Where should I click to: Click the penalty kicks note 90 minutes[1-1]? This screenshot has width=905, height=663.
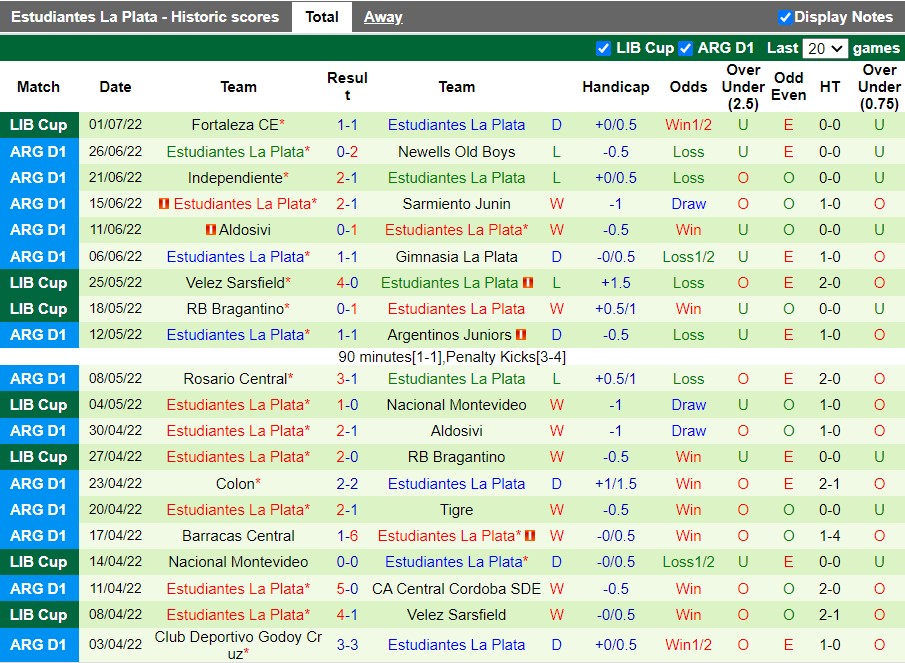click(452, 357)
